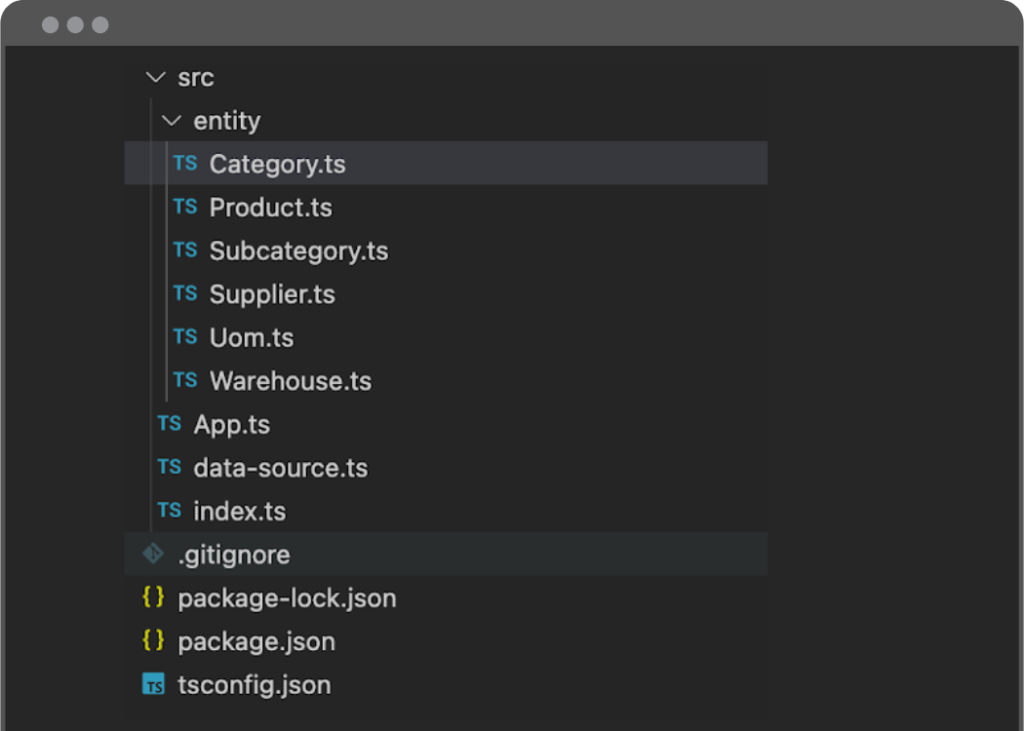Open the Subcategory.ts file

pyautogui.click(x=299, y=251)
